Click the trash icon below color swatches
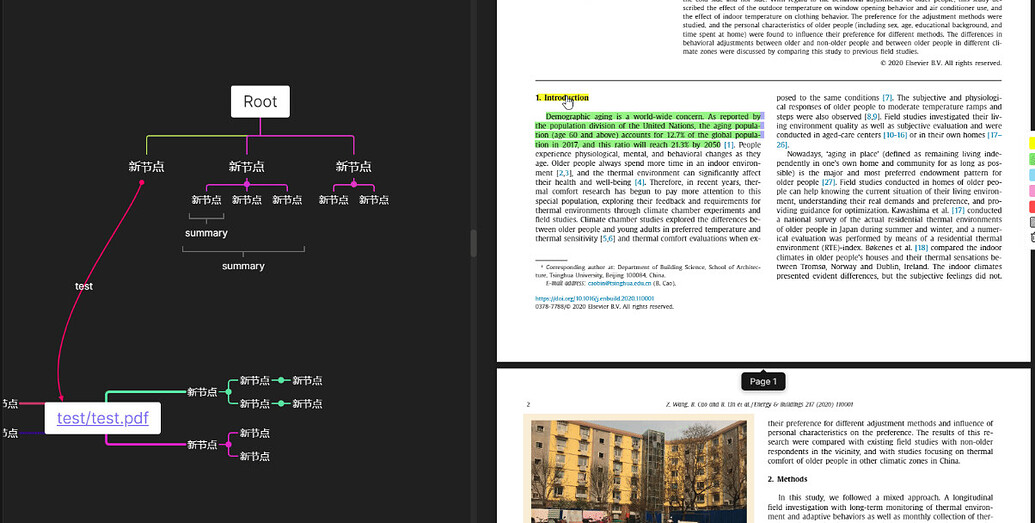 pyautogui.click(x=1031, y=222)
